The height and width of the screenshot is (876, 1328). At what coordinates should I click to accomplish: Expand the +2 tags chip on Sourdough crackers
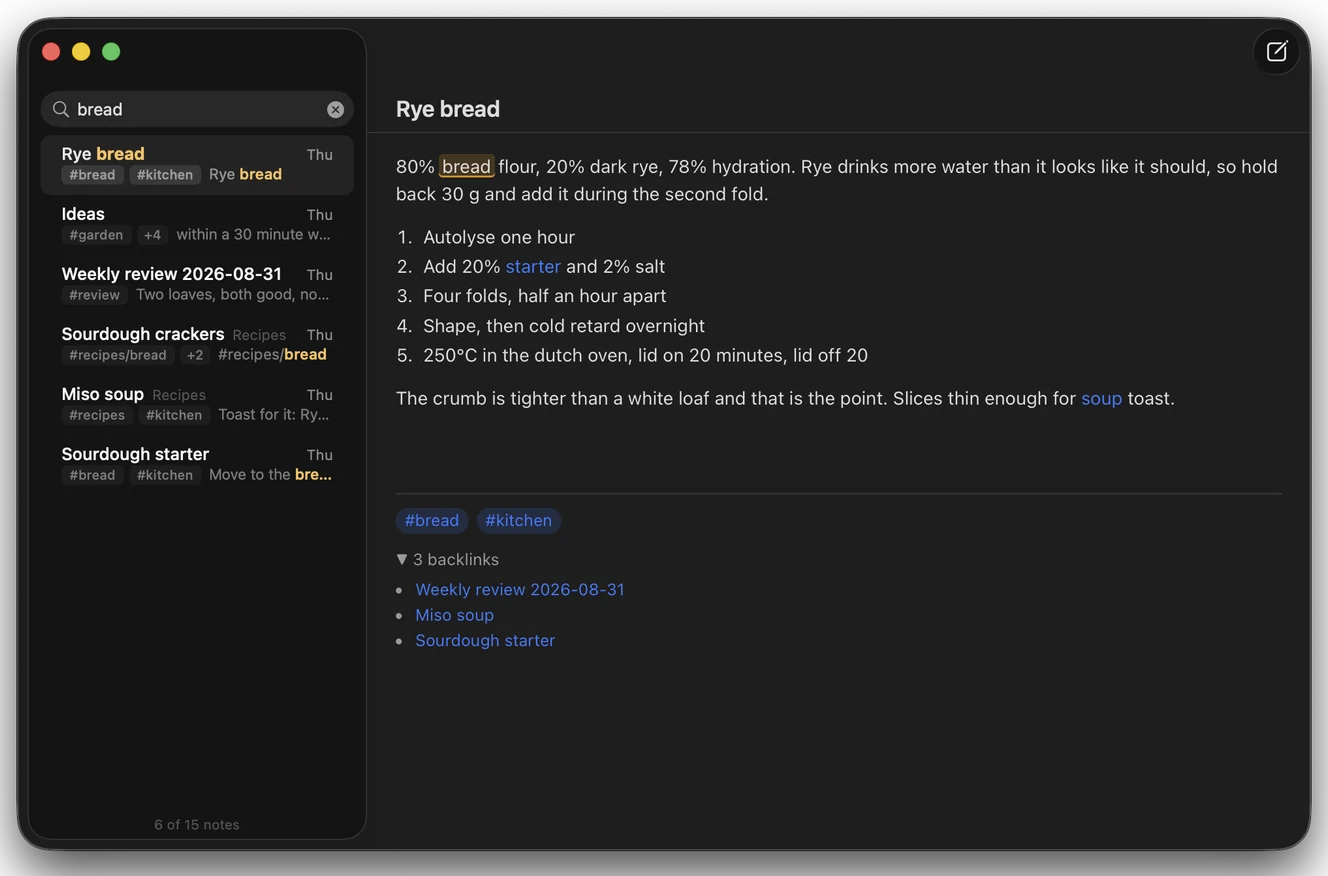tap(195, 355)
